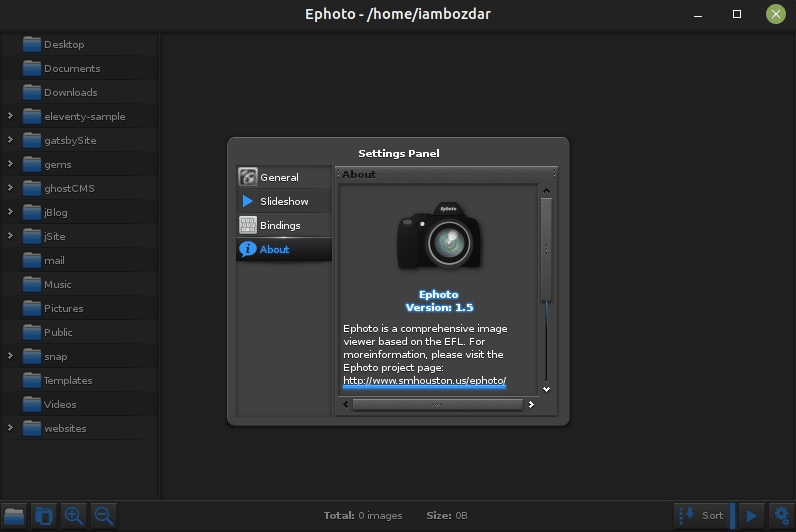Expand the jSite folder
The width and height of the screenshot is (796, 532).
(x=10, y=236)
